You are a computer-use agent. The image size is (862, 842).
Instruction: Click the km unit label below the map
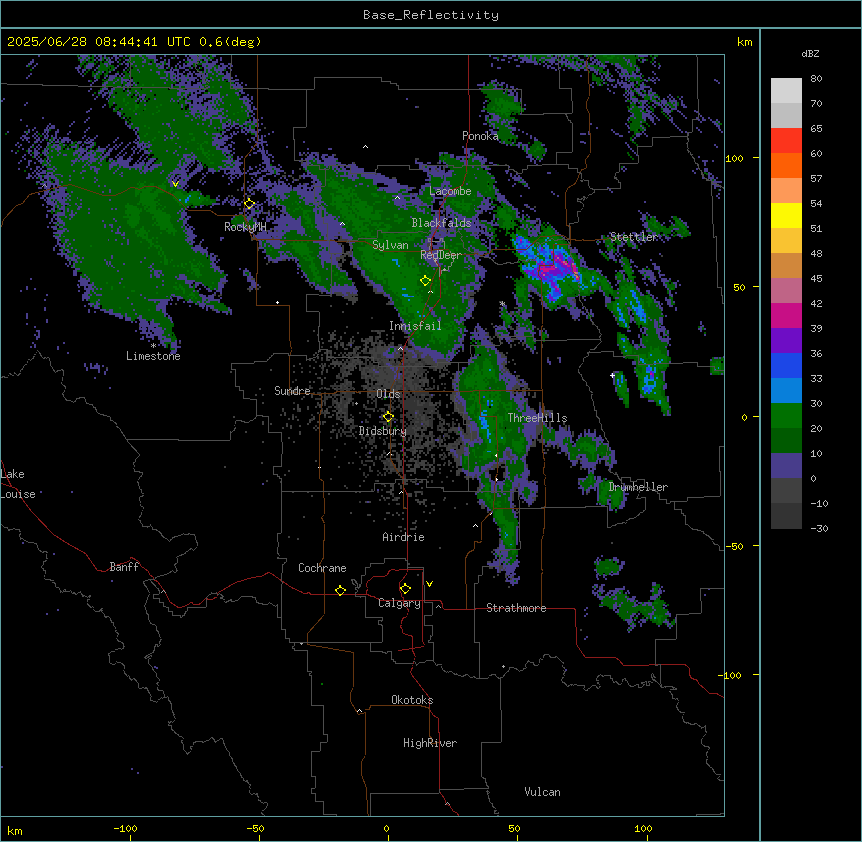[15, 831]
